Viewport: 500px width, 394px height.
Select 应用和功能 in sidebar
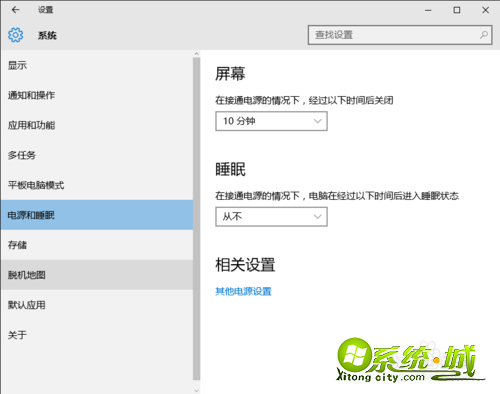[97, 125]
